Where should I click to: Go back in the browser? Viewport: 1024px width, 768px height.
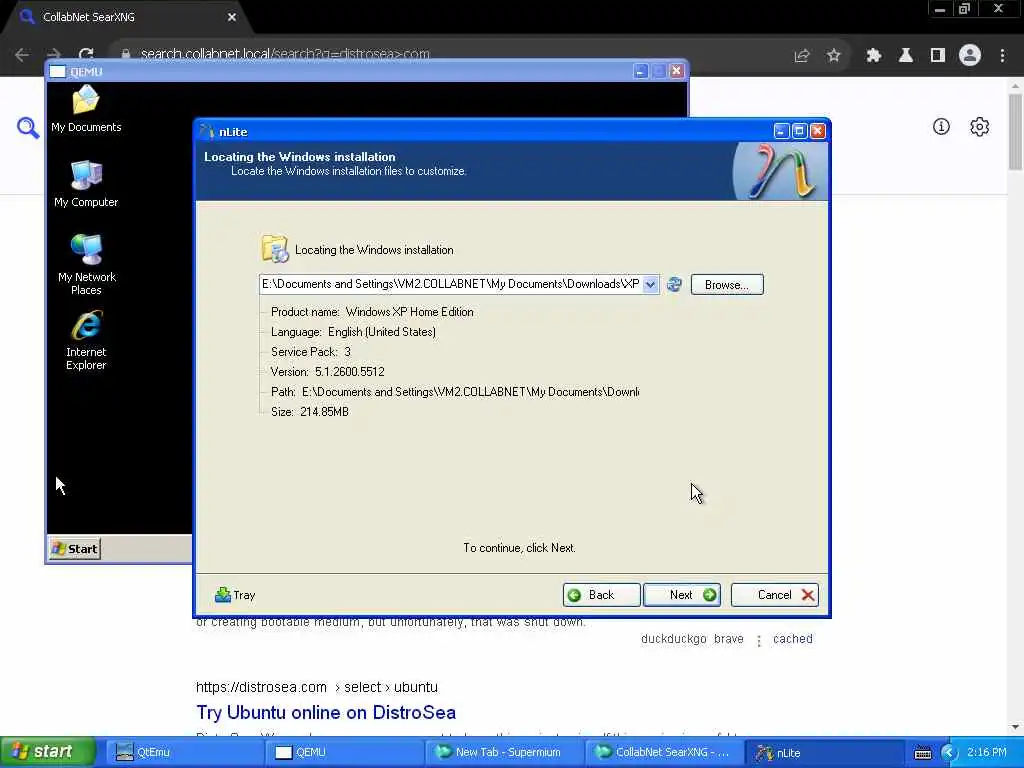click(x=22, y=55)
